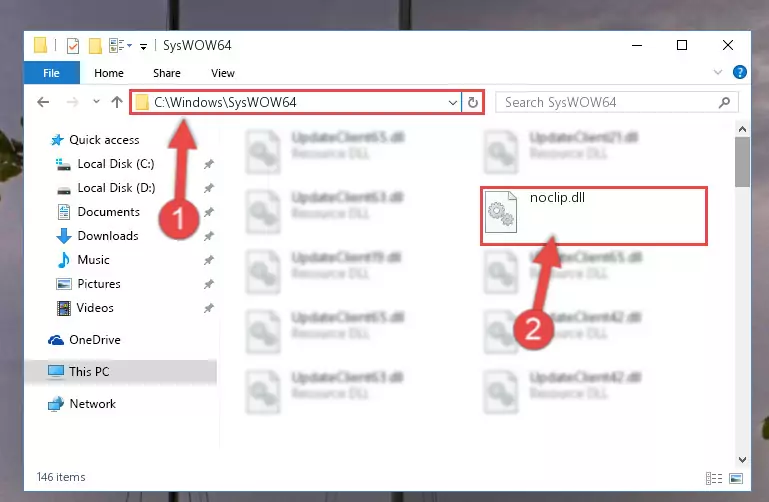Click the pin icon beside Local Disk (C:)

209,164
